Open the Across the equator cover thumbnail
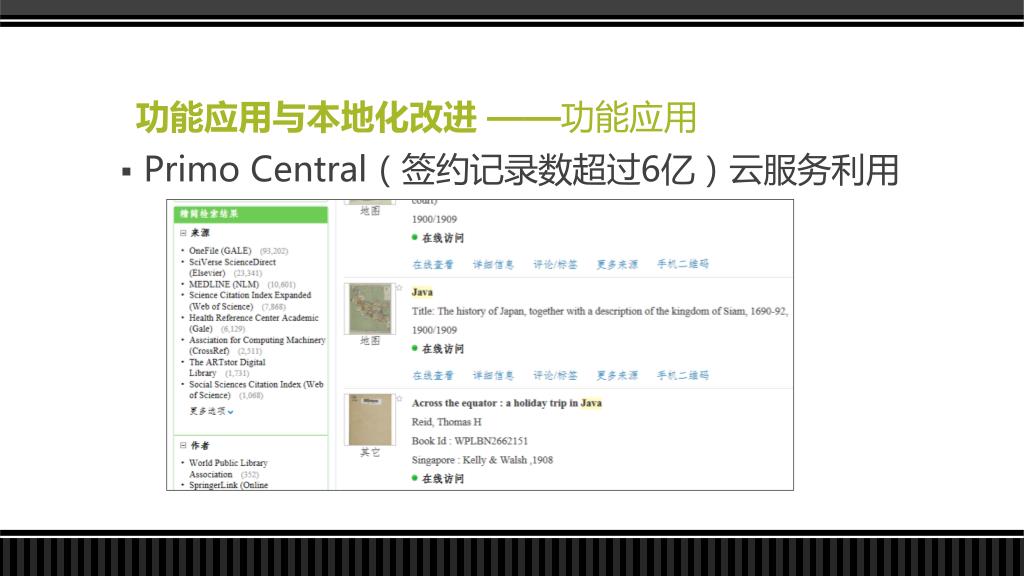 [x=370, y=419]
